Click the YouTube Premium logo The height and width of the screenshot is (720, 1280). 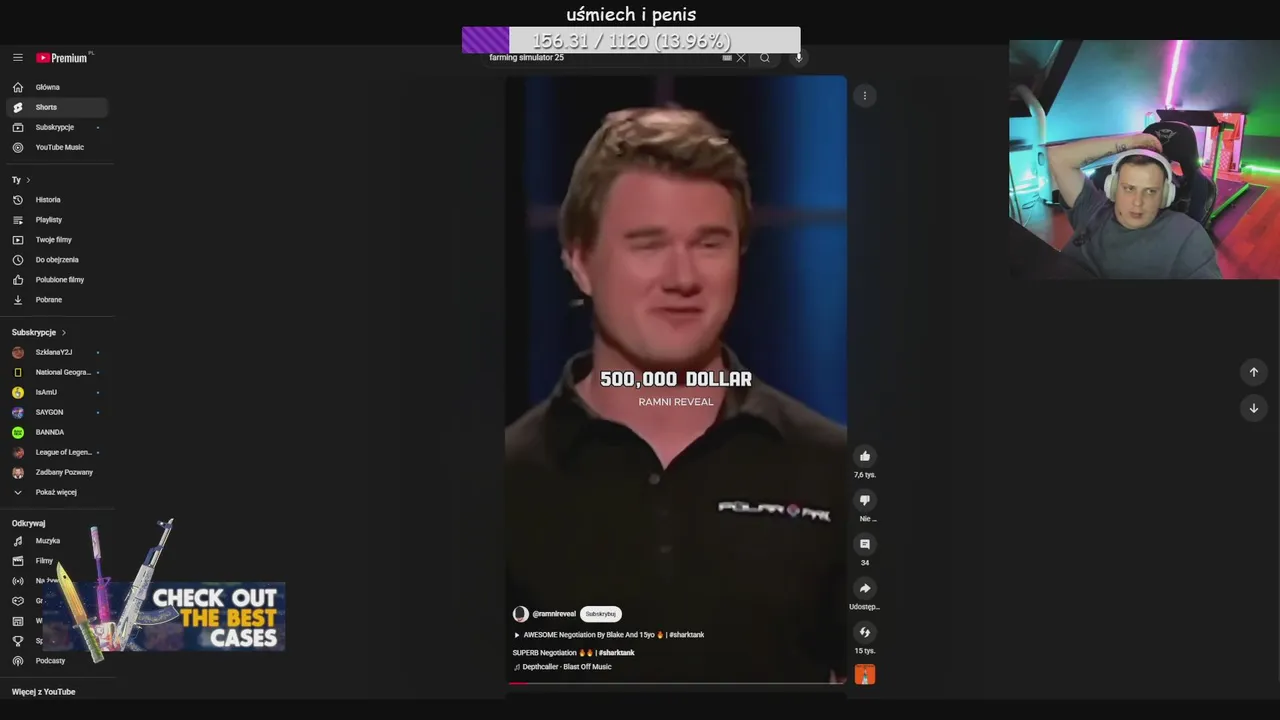64,58
